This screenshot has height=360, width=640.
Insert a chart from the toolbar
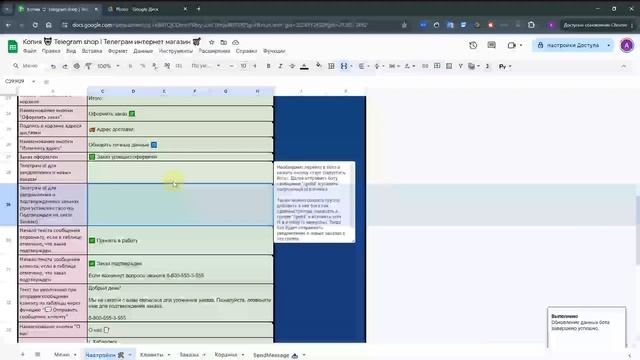tap(449, 66)
